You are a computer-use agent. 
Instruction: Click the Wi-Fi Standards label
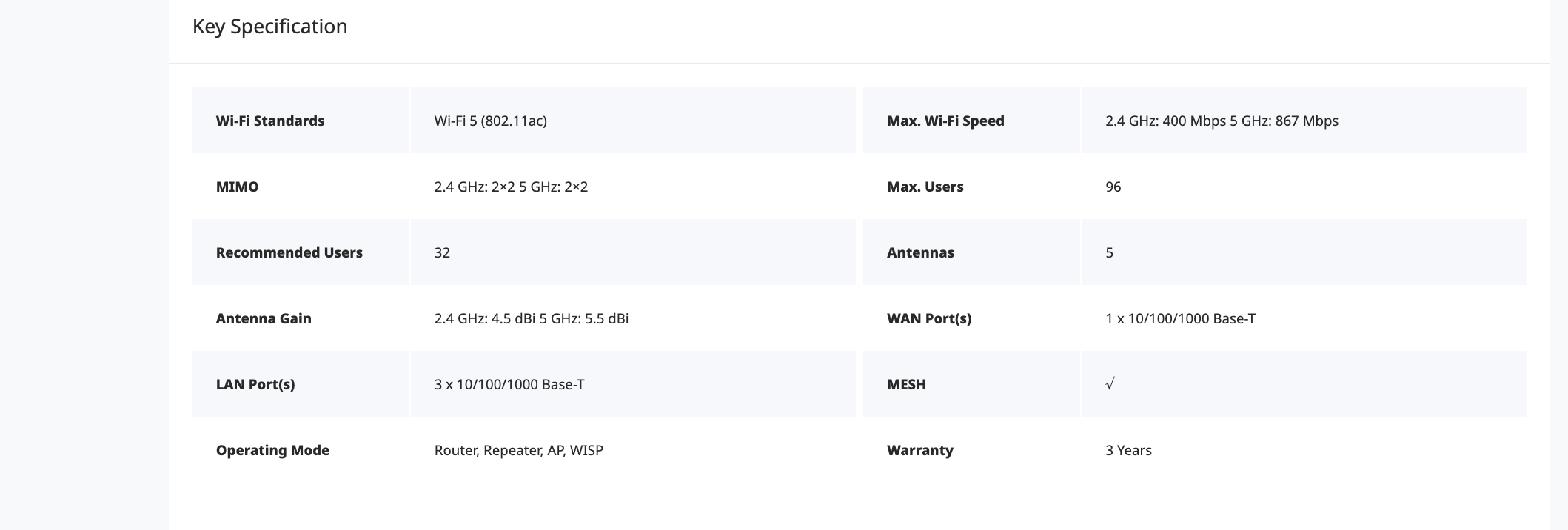pos(270,121)
